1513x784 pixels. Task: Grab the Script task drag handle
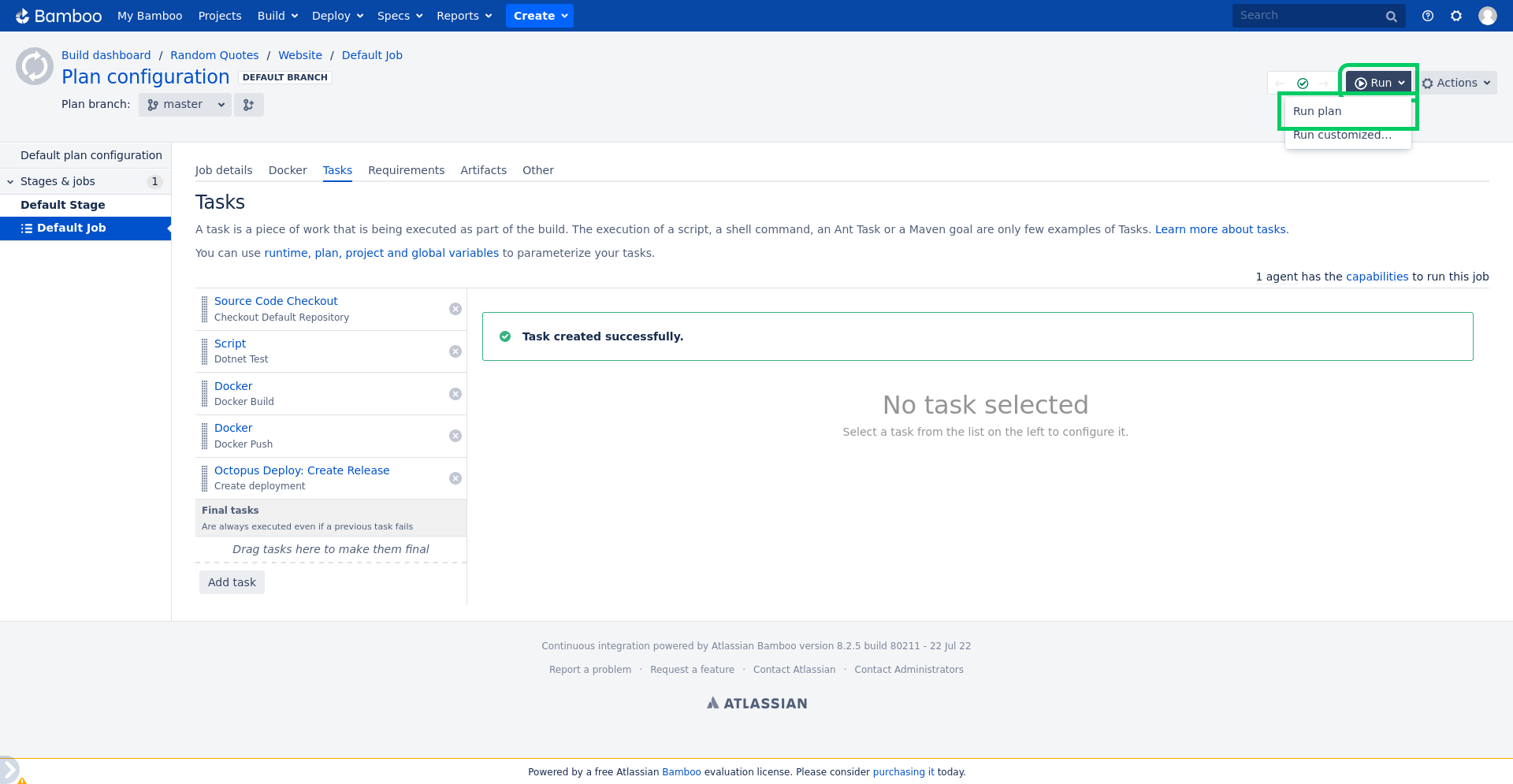click(x=205, y=351)
